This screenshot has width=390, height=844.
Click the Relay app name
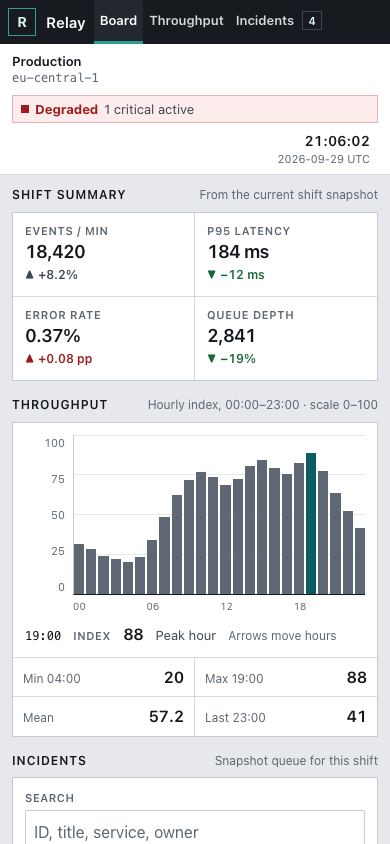(66, 23)
